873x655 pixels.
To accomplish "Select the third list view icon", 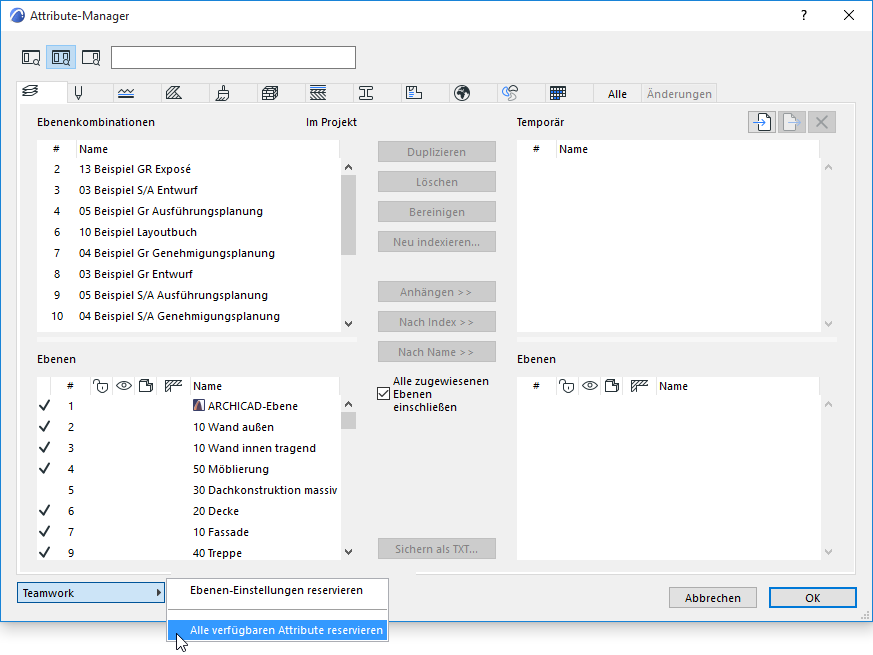I will coord(91,57).
